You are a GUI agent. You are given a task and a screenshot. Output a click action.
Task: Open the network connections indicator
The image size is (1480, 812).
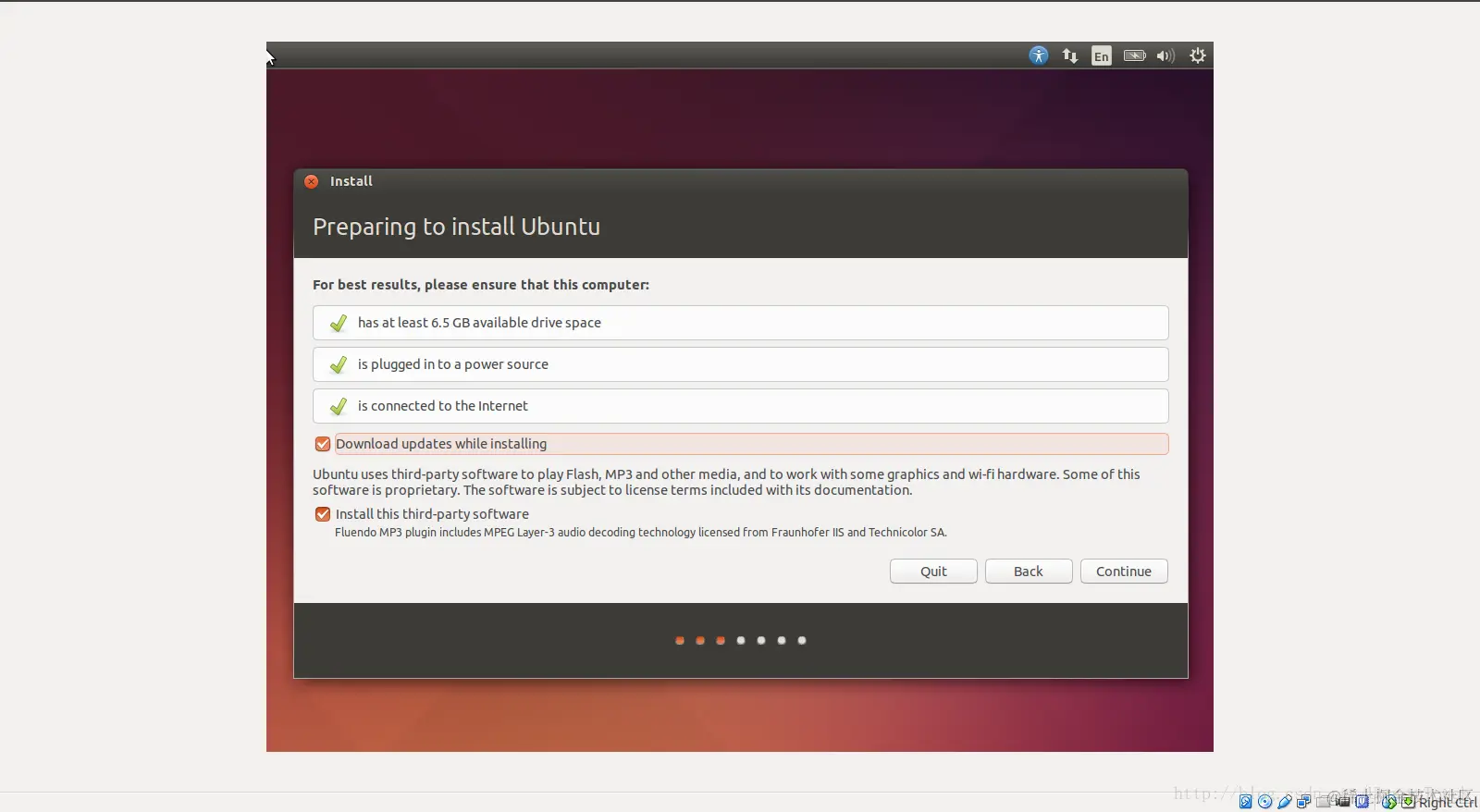pyautogui.click(x=1070, y=55)
